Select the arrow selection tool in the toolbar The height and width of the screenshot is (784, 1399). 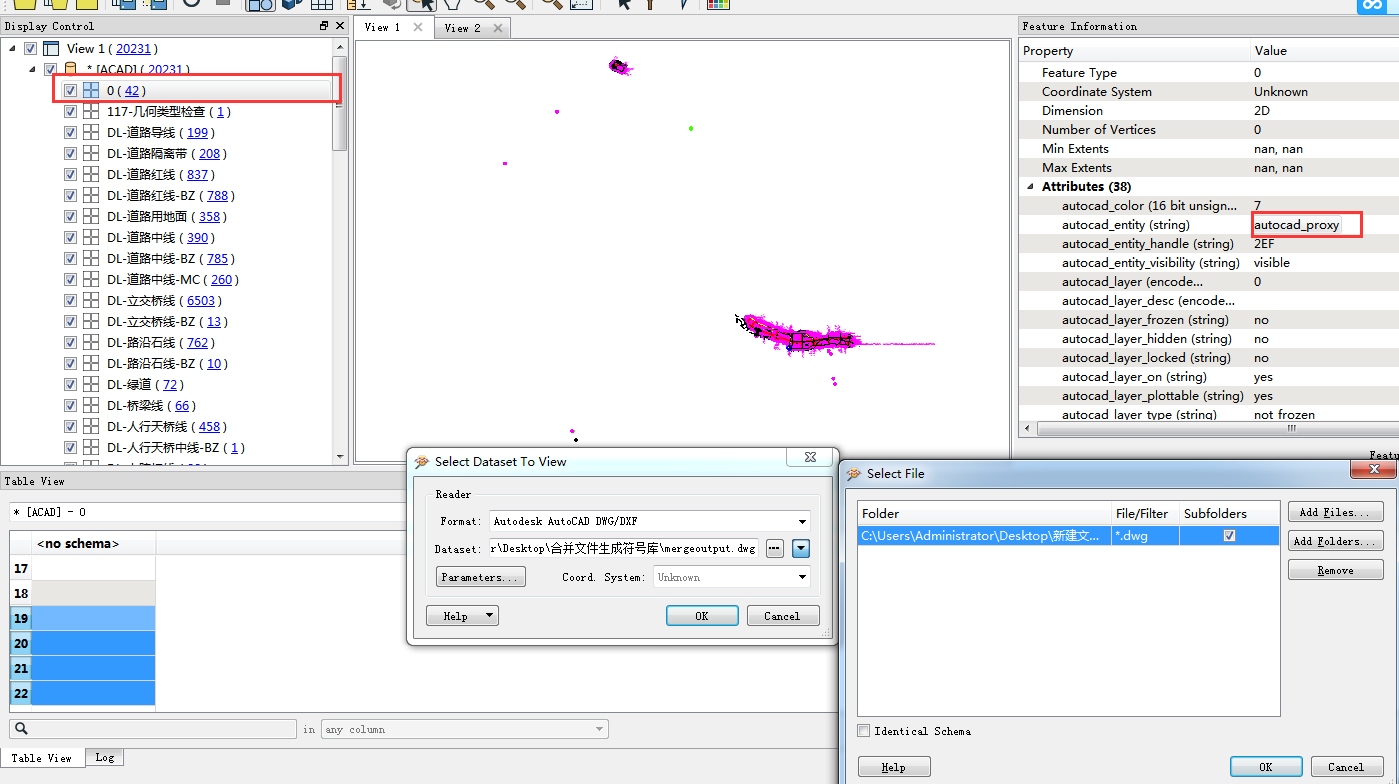[624, 4]
